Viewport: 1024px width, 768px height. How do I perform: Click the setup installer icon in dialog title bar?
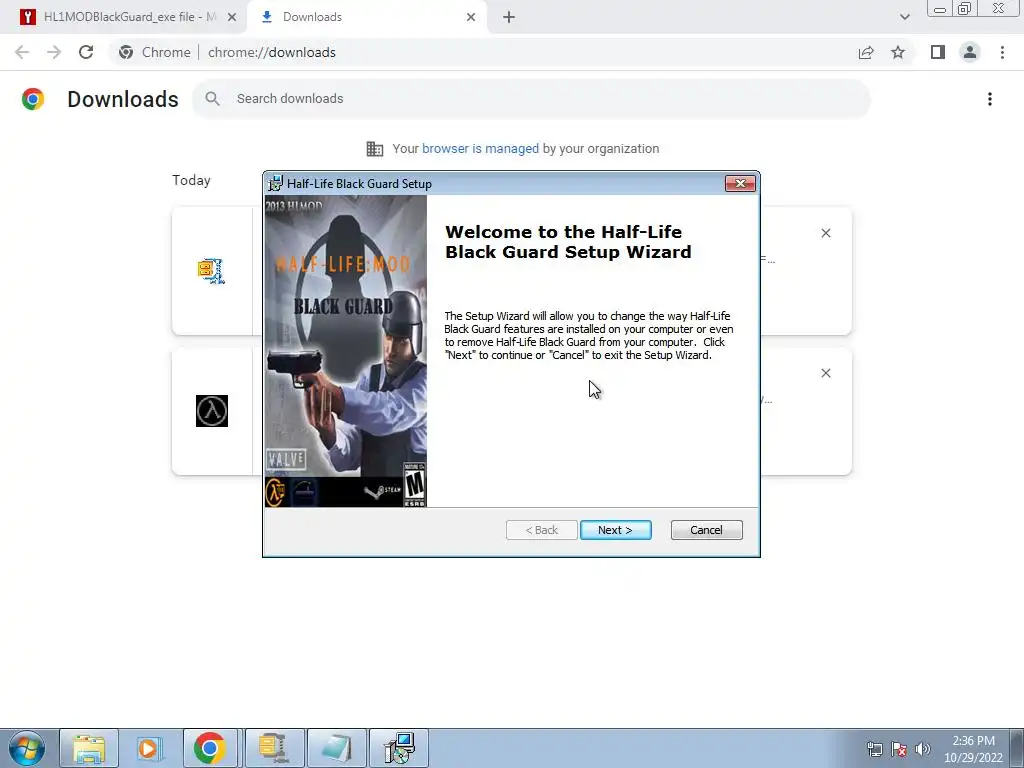(276, 184)
